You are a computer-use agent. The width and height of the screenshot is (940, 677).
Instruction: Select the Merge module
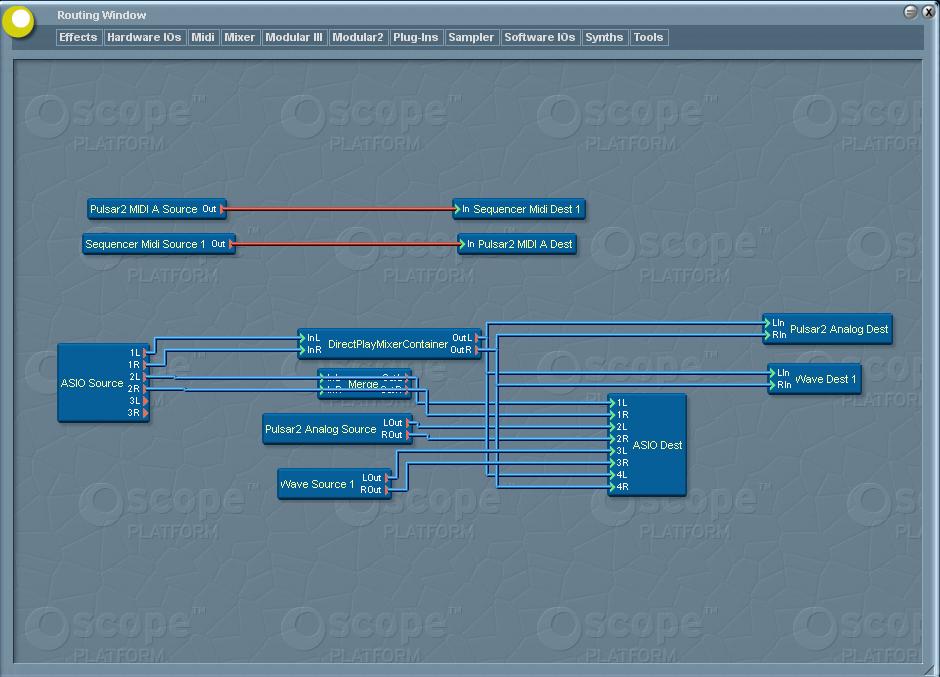(363, 384)
